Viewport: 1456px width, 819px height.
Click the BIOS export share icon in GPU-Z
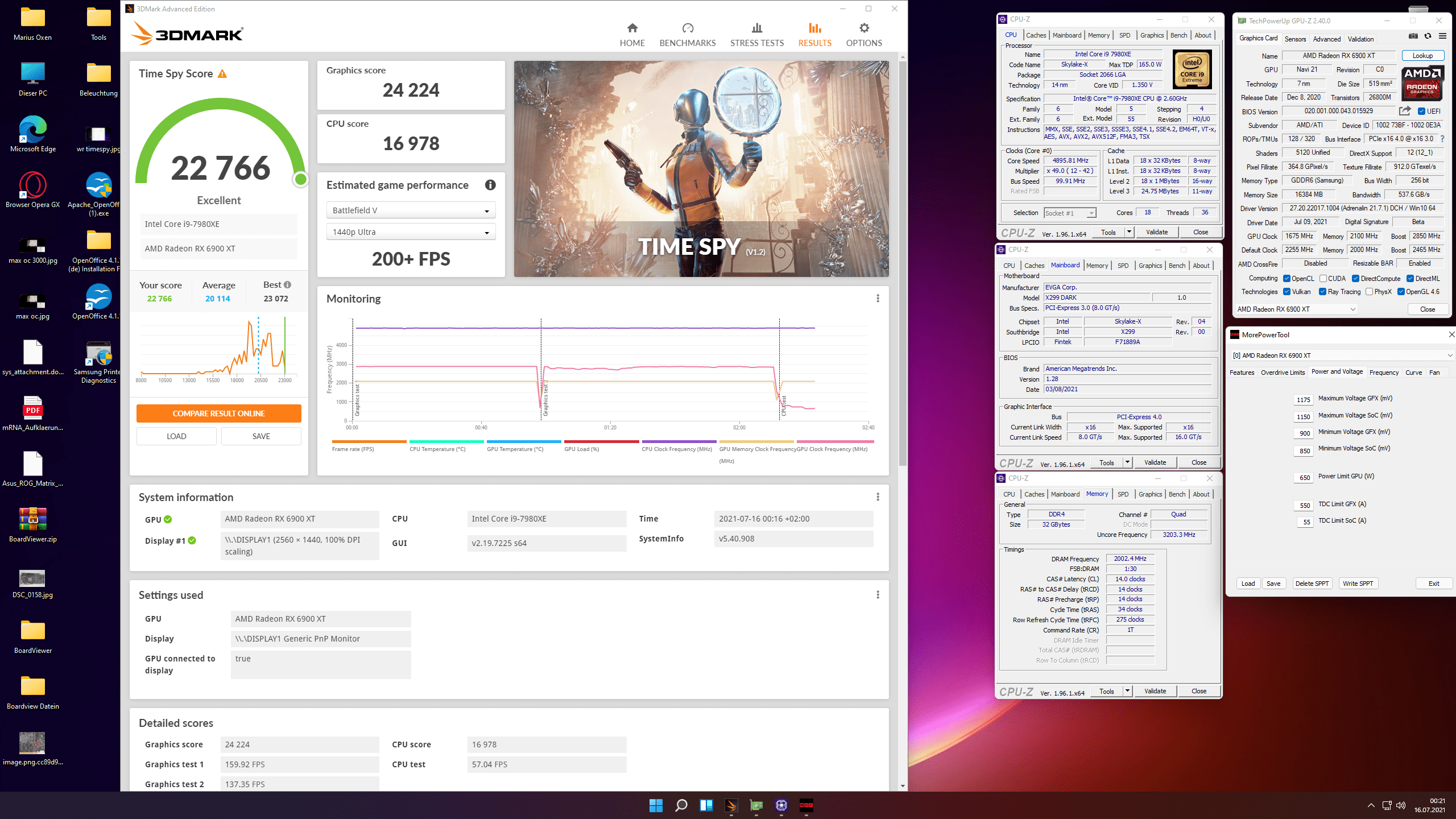tap(1405, 111)
